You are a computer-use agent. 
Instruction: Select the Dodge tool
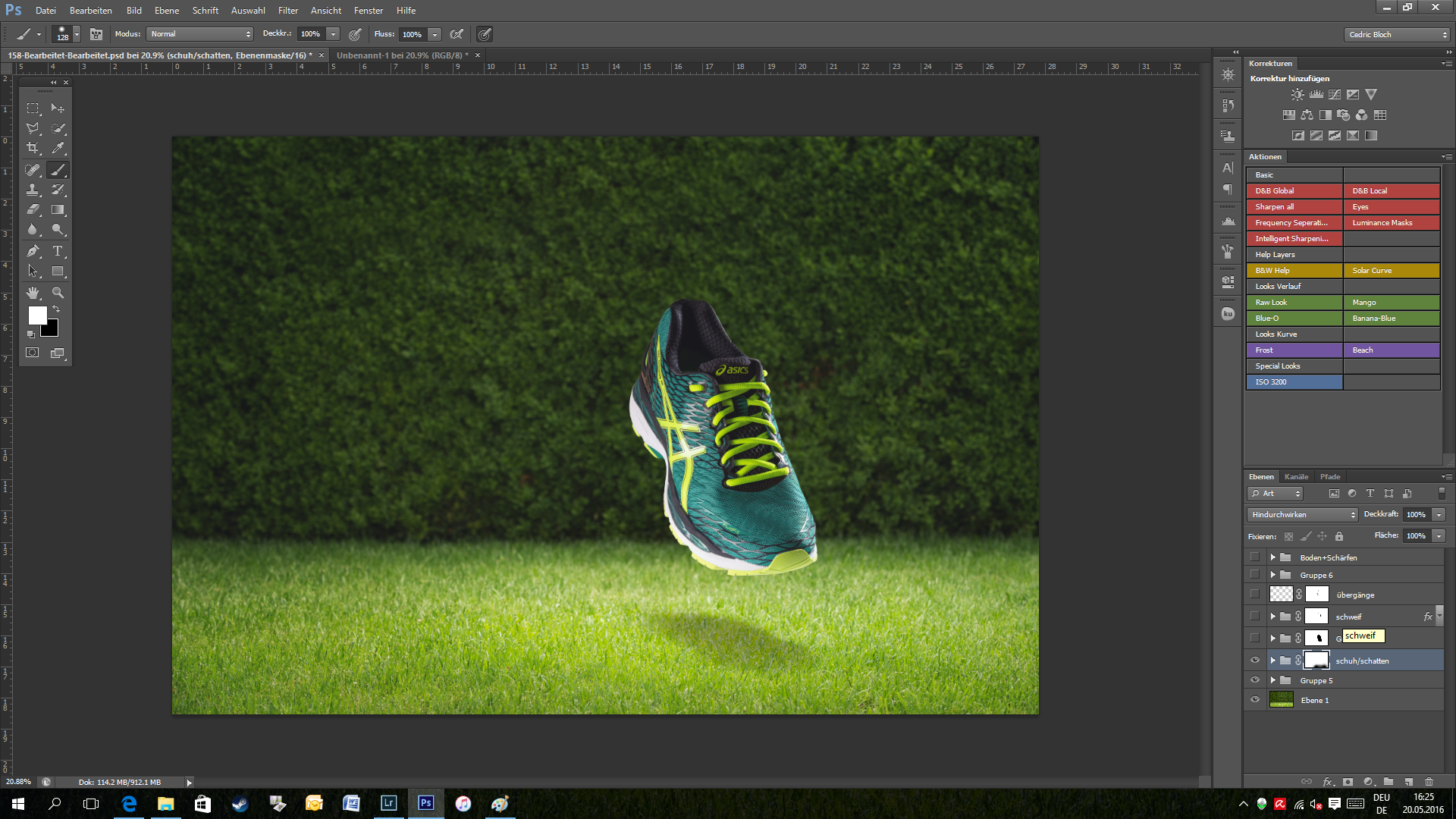[58, 229]
